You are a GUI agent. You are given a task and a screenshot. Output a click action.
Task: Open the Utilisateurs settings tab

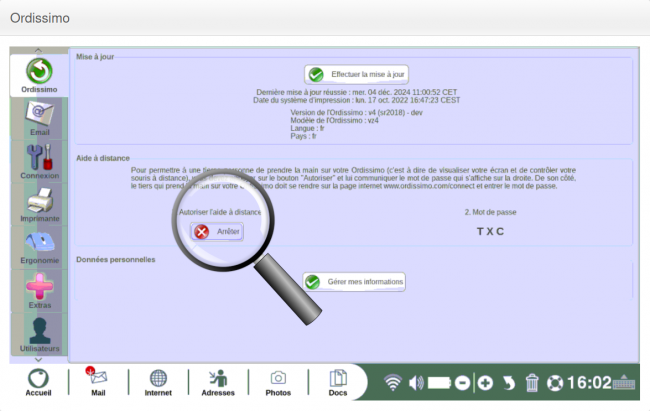[39, 334]
